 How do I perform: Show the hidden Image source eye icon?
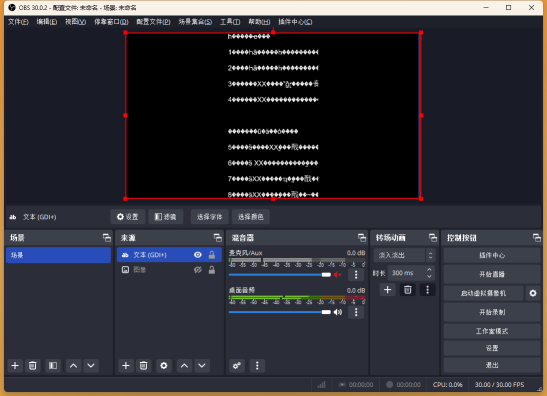[198, 270]
